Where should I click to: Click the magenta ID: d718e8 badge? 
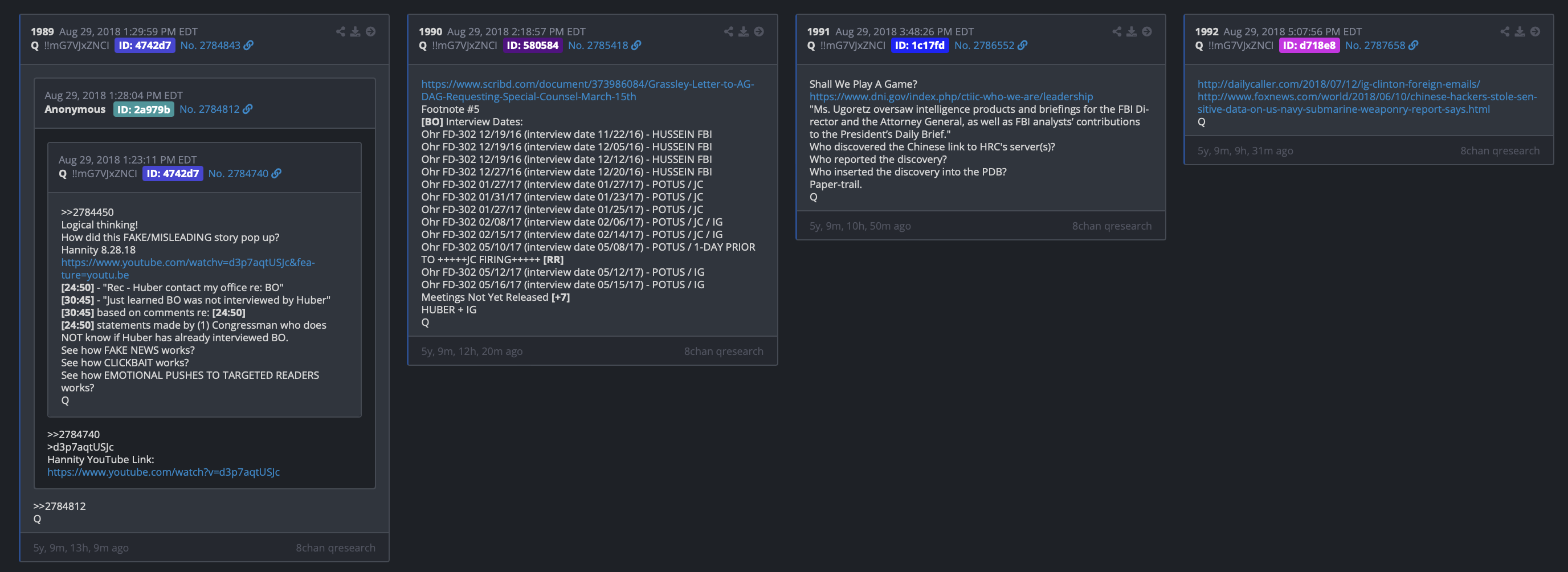tap(1309, 45)
